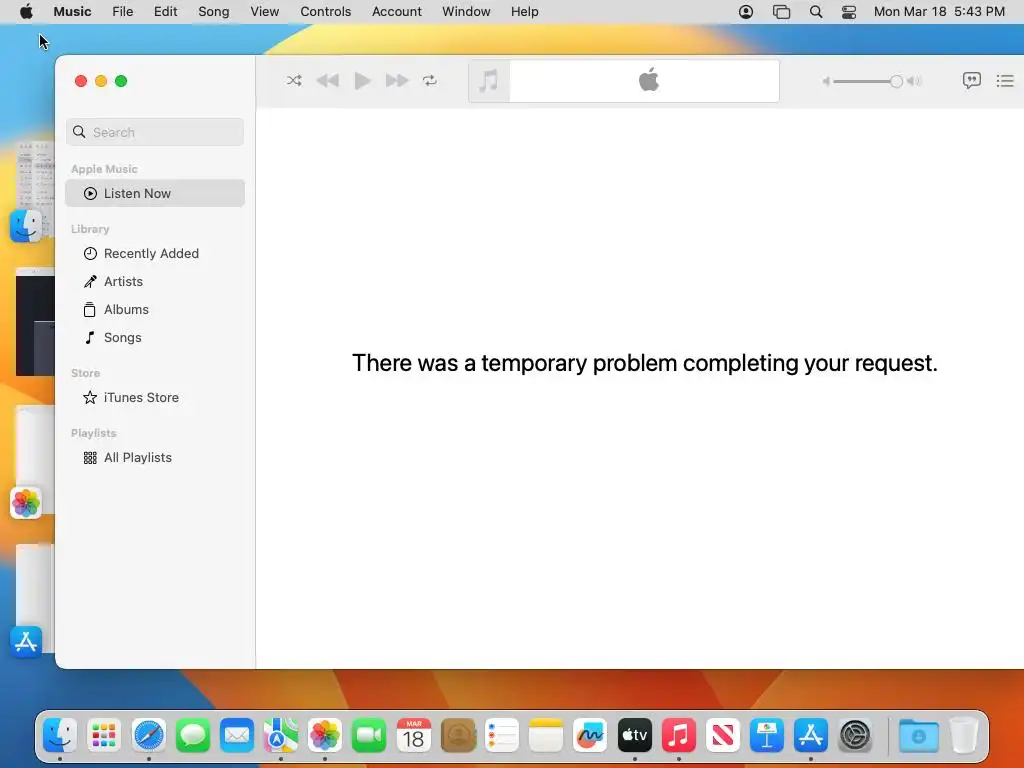1024x768 pixels.
Task: Open Safari from the Dock
Action: point(148,735)
